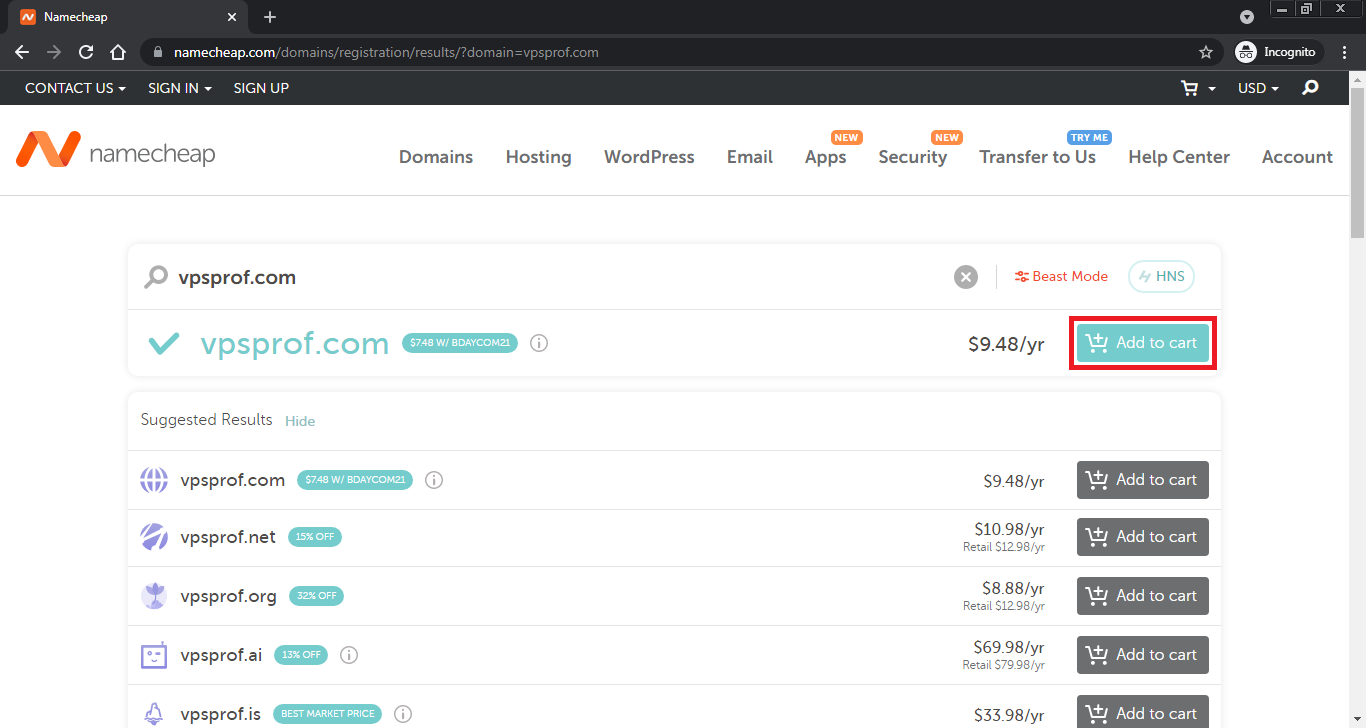This screenshot has width=1366, height=728.
Task: Click the magnifier icon in domain search box
Action: pyautogui.click(x=156, y=277)
